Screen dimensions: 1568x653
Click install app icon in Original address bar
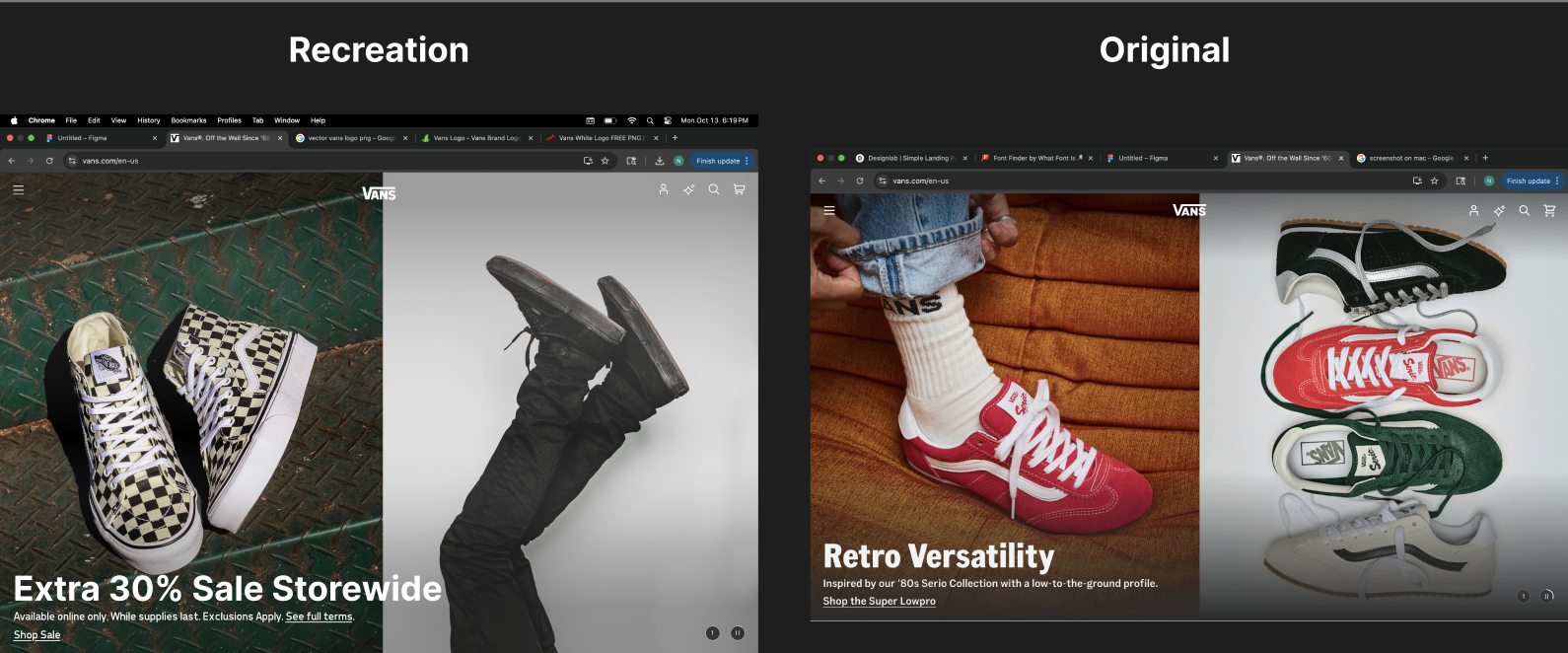1417,181
